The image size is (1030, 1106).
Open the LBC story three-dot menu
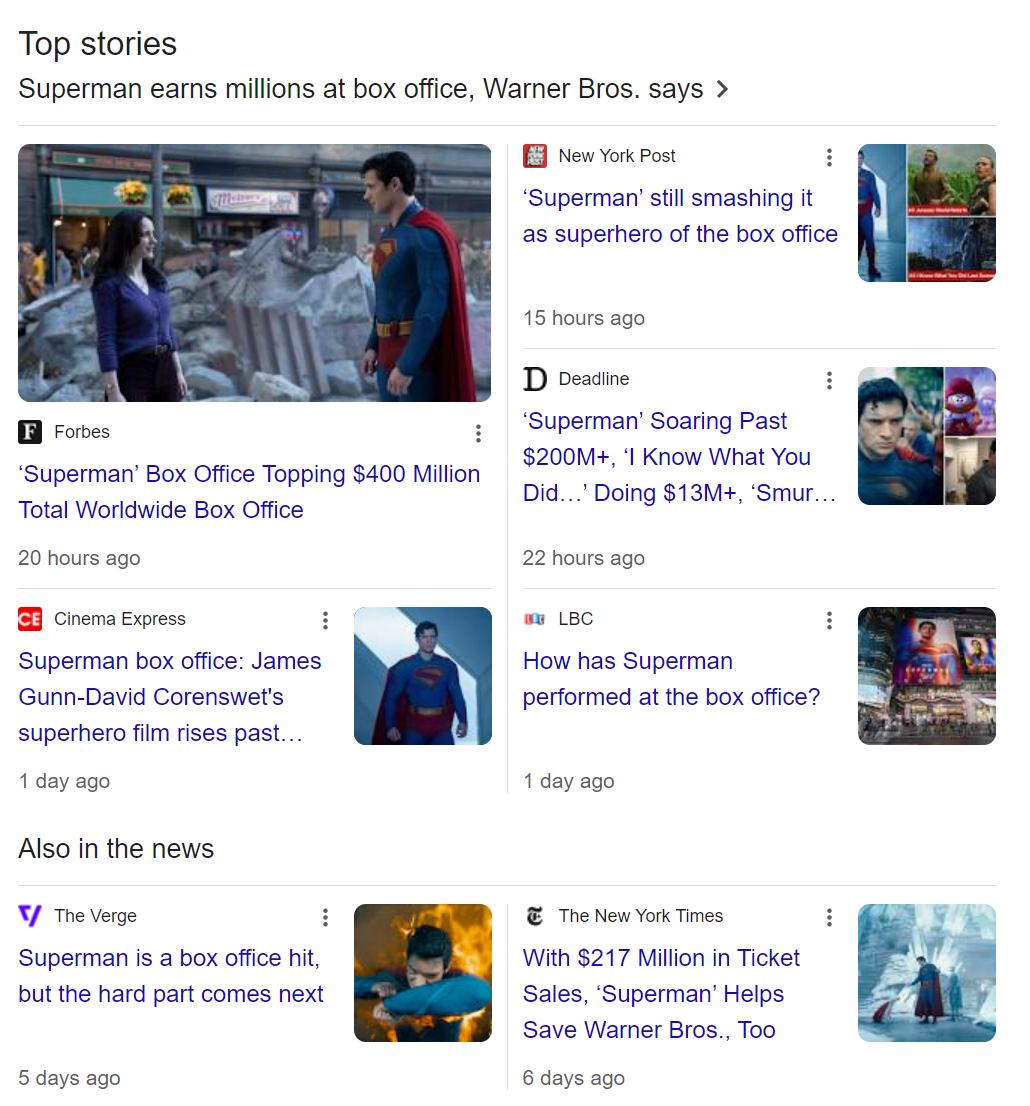pyautogui.click(x=830, y=620)
